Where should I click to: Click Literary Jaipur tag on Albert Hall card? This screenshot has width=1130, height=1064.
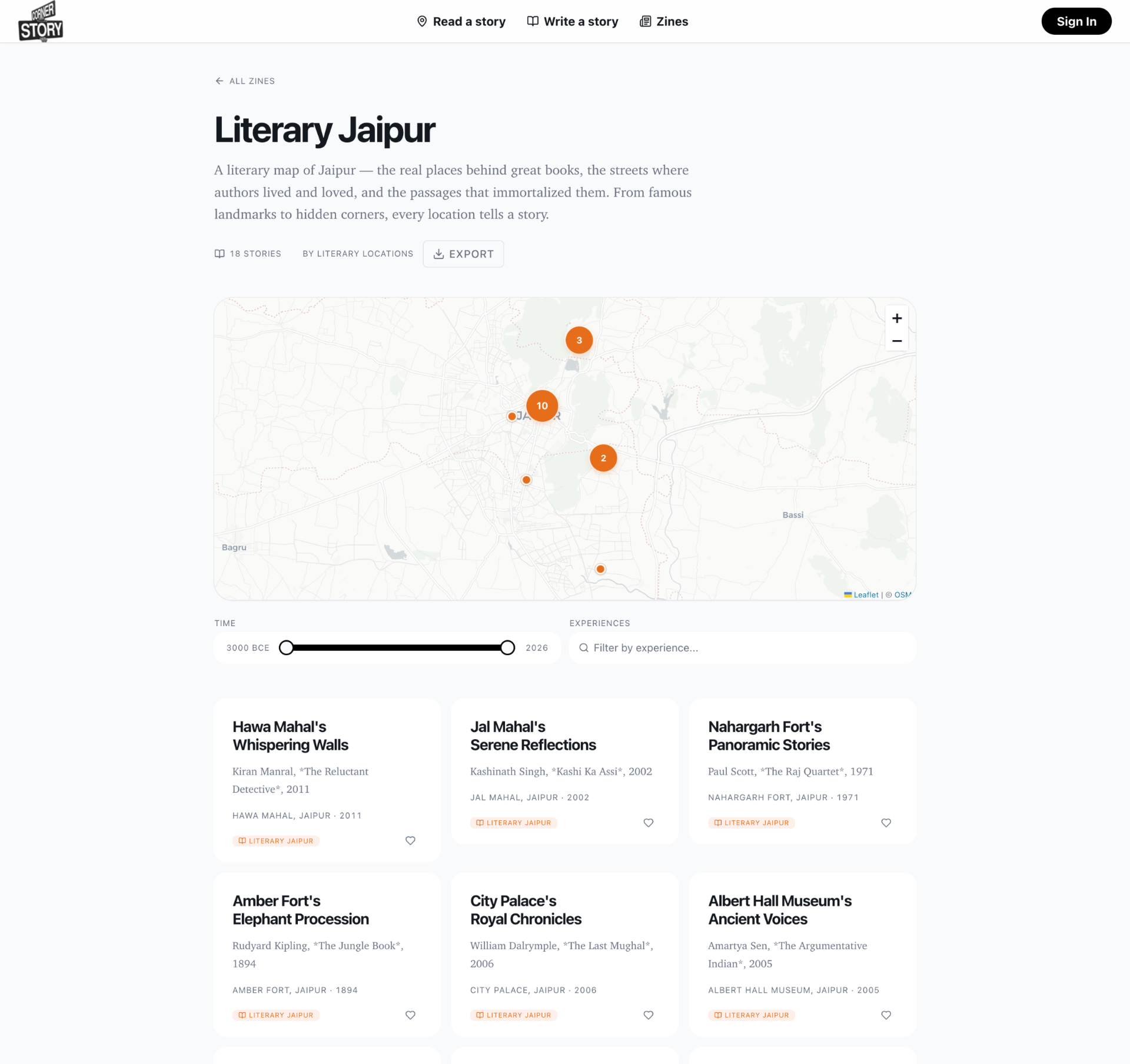coord(752,1015)
